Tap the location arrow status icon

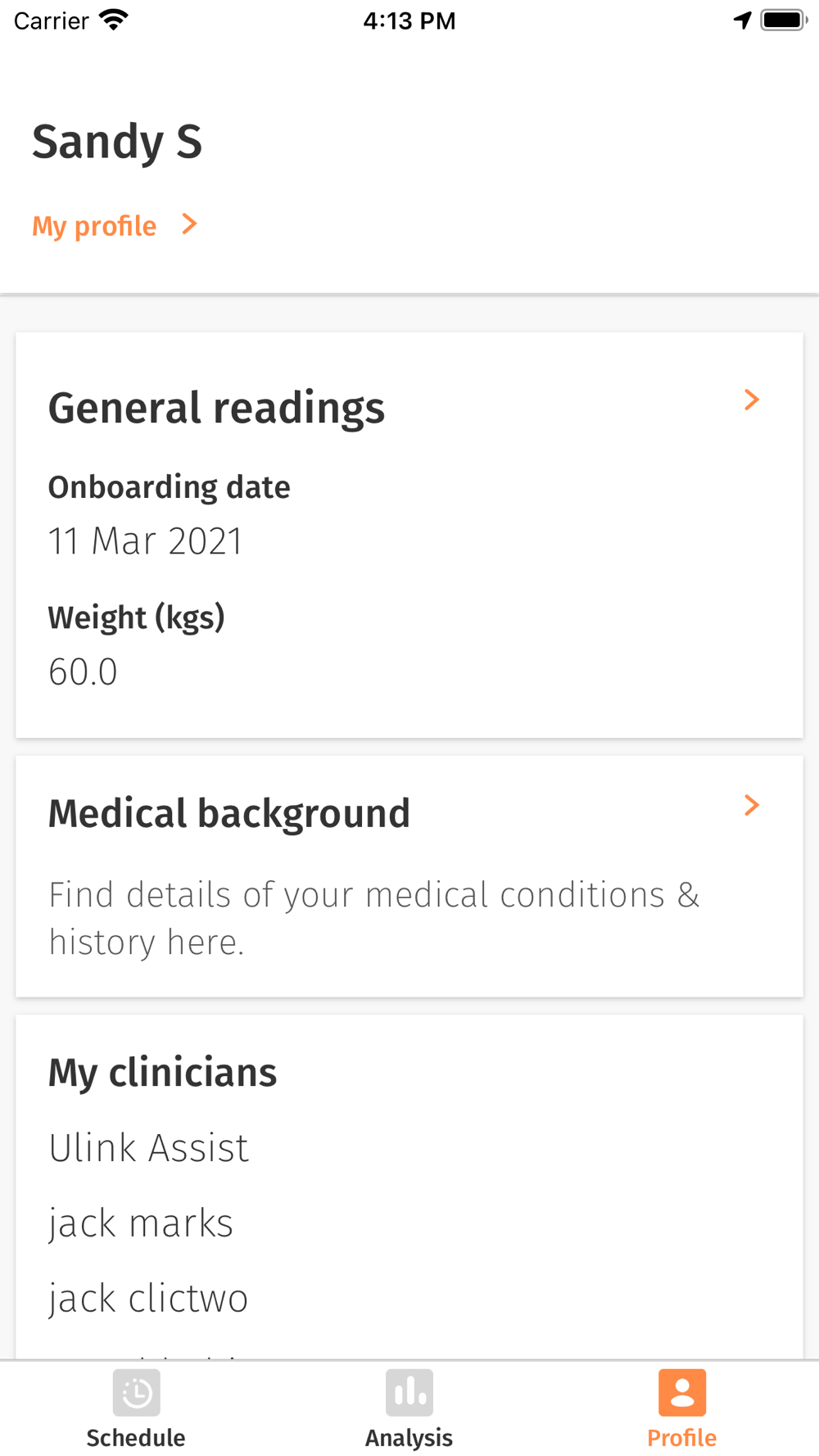pos(742,20)
